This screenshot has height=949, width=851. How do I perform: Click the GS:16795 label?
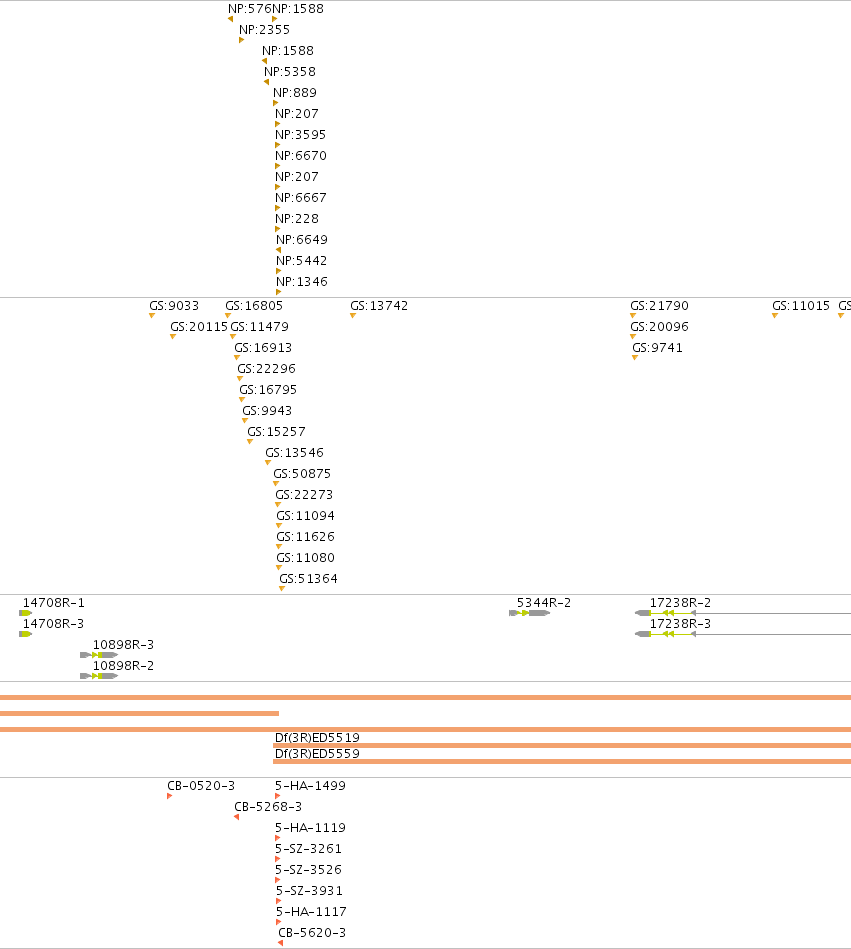[x=268, y=390]
